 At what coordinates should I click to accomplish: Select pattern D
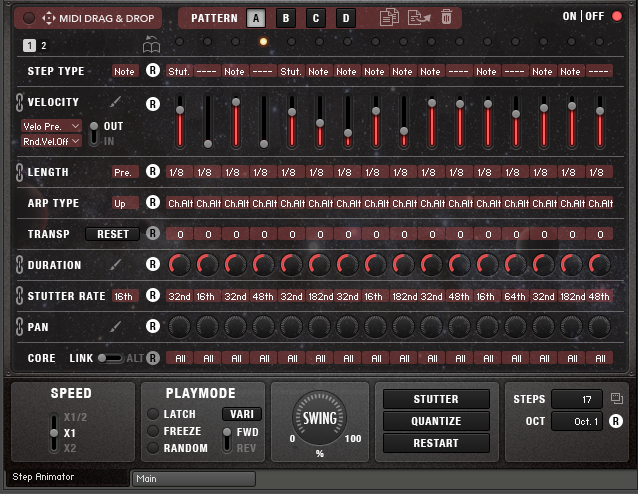pos(346,18)
